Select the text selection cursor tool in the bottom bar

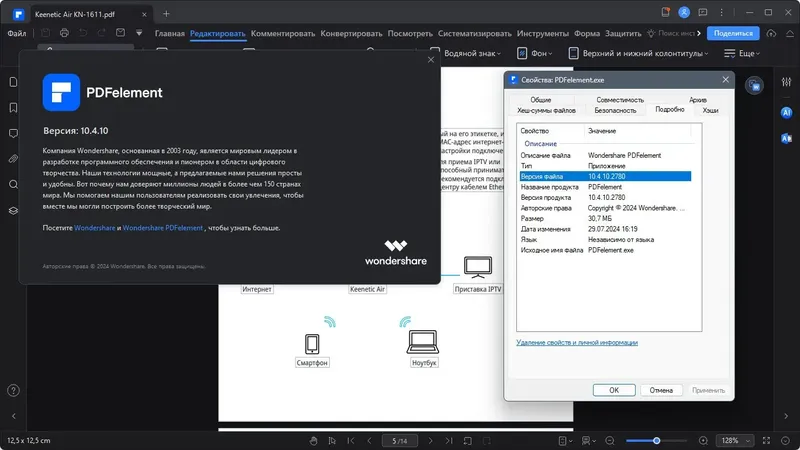pos(332,440)
